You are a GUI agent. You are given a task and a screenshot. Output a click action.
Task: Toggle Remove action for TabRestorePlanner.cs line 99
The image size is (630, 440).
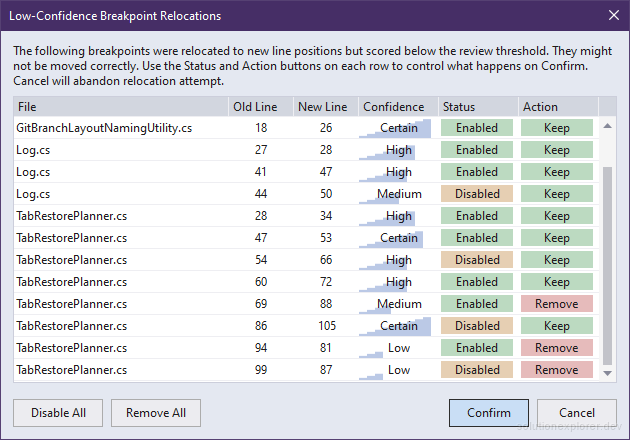point(556,370)
